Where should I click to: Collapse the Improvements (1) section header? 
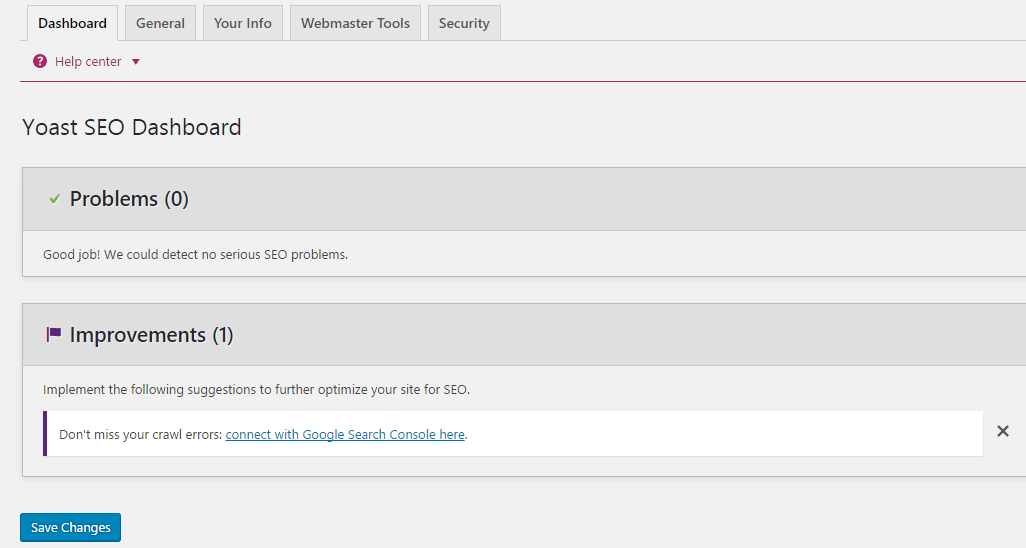[524, 335]
